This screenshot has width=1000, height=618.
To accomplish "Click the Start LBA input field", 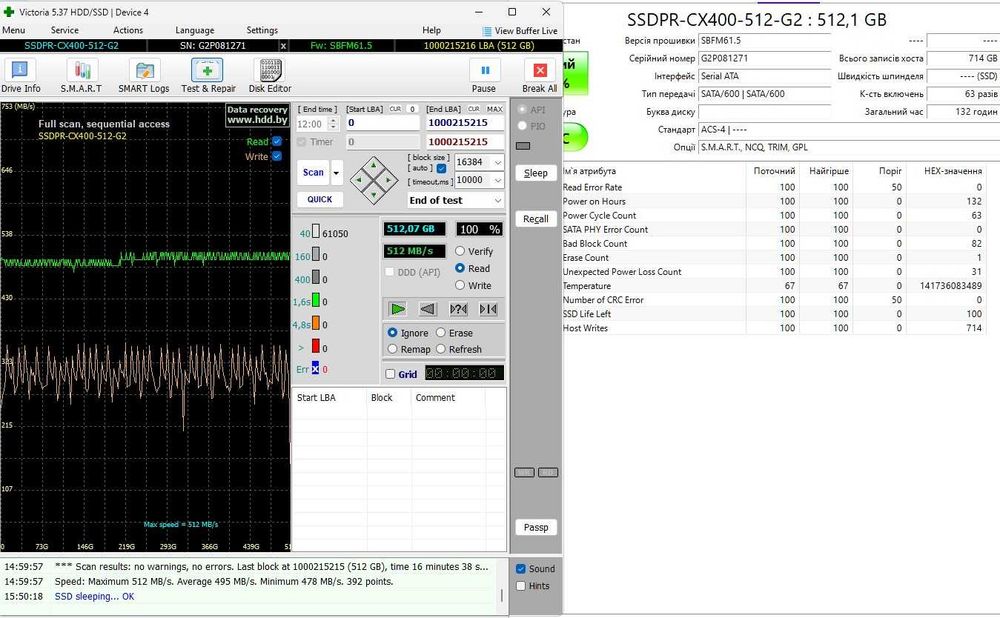I will pos(383,123).
